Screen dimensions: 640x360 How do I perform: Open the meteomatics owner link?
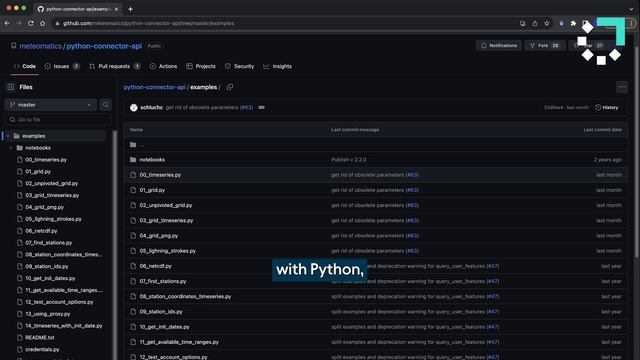40,46
